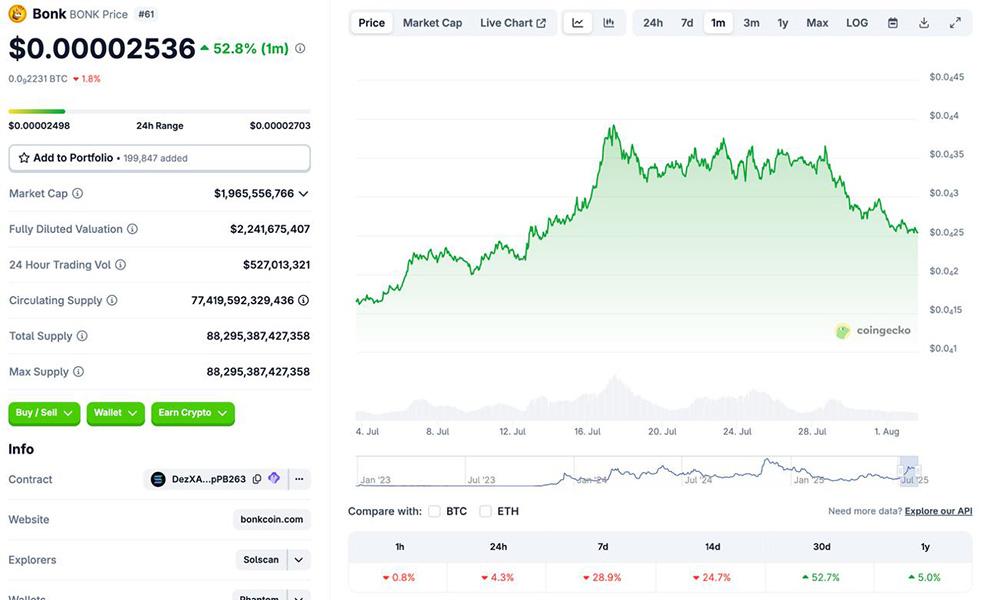Click Add to Portfolio button
Screen dimensions: 984x600
159,158
